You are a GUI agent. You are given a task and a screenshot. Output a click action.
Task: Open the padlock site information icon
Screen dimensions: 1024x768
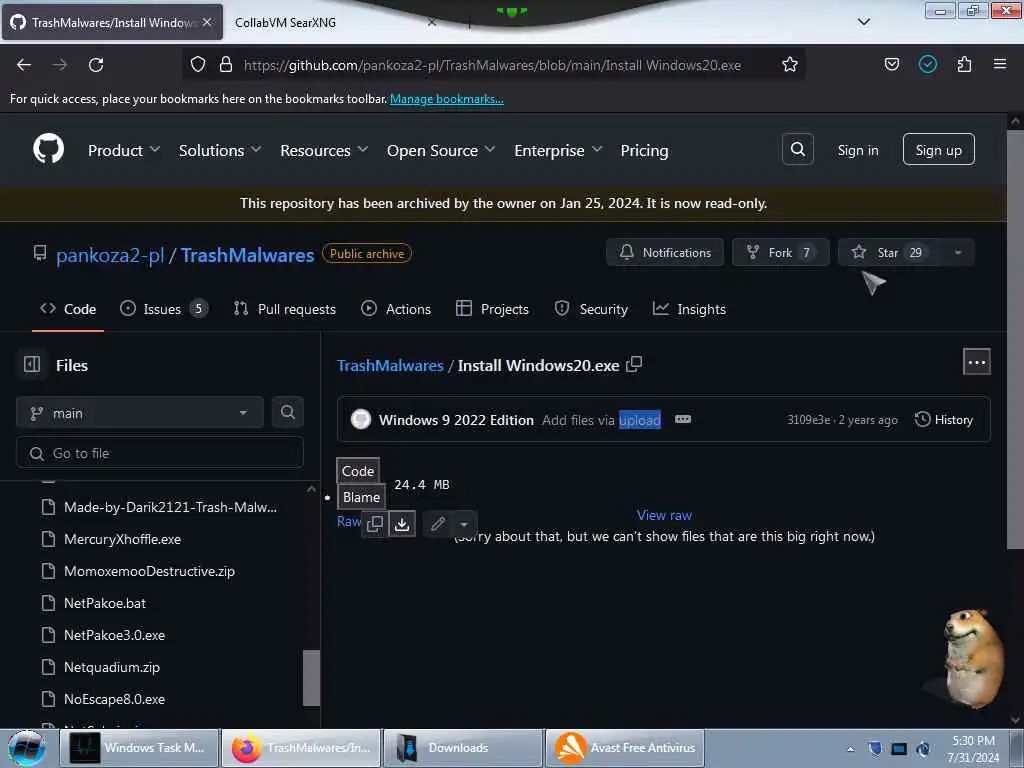coord(226,65)
